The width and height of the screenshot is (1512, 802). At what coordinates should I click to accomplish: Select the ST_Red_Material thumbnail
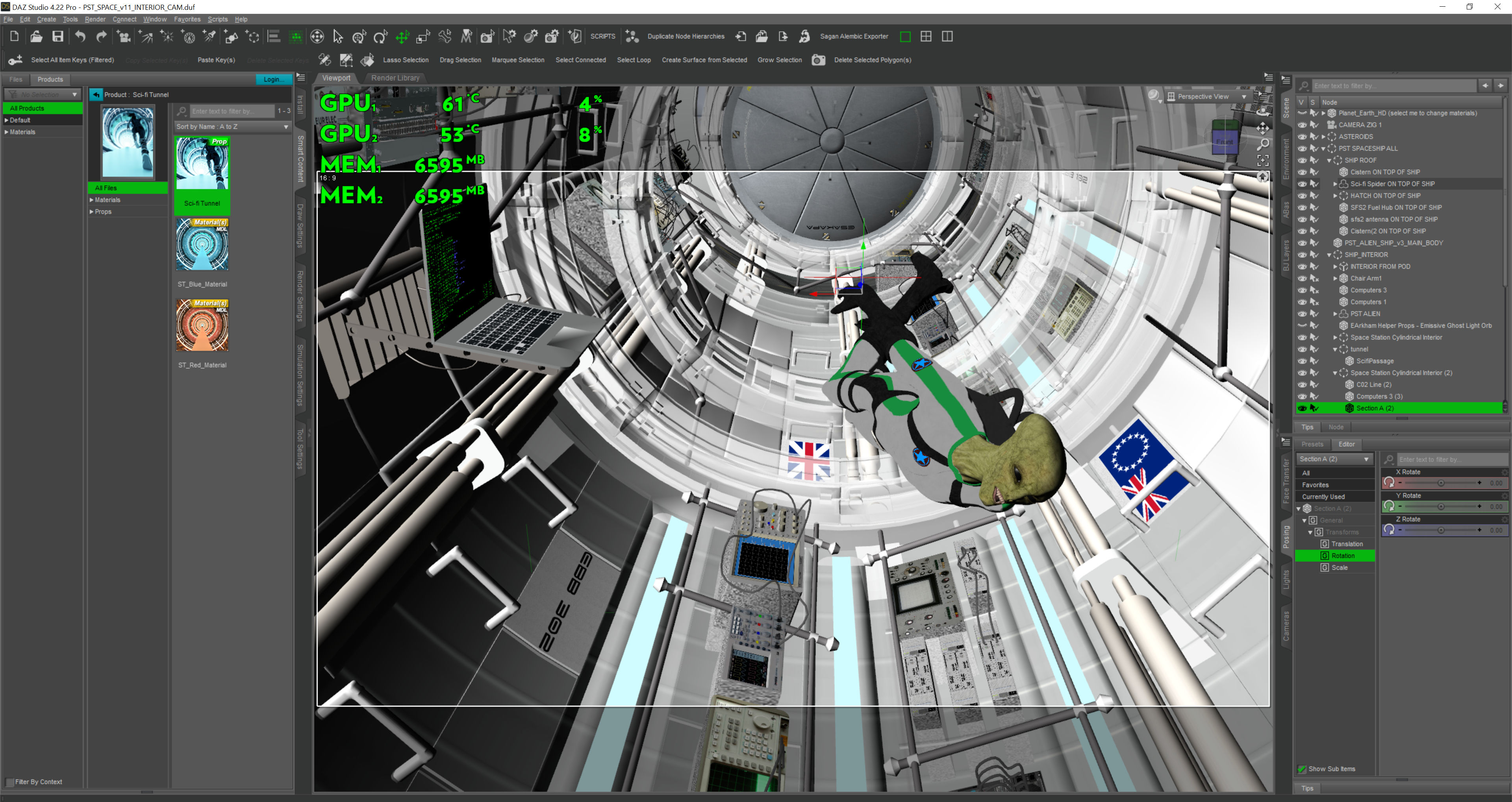click(202, 325)
